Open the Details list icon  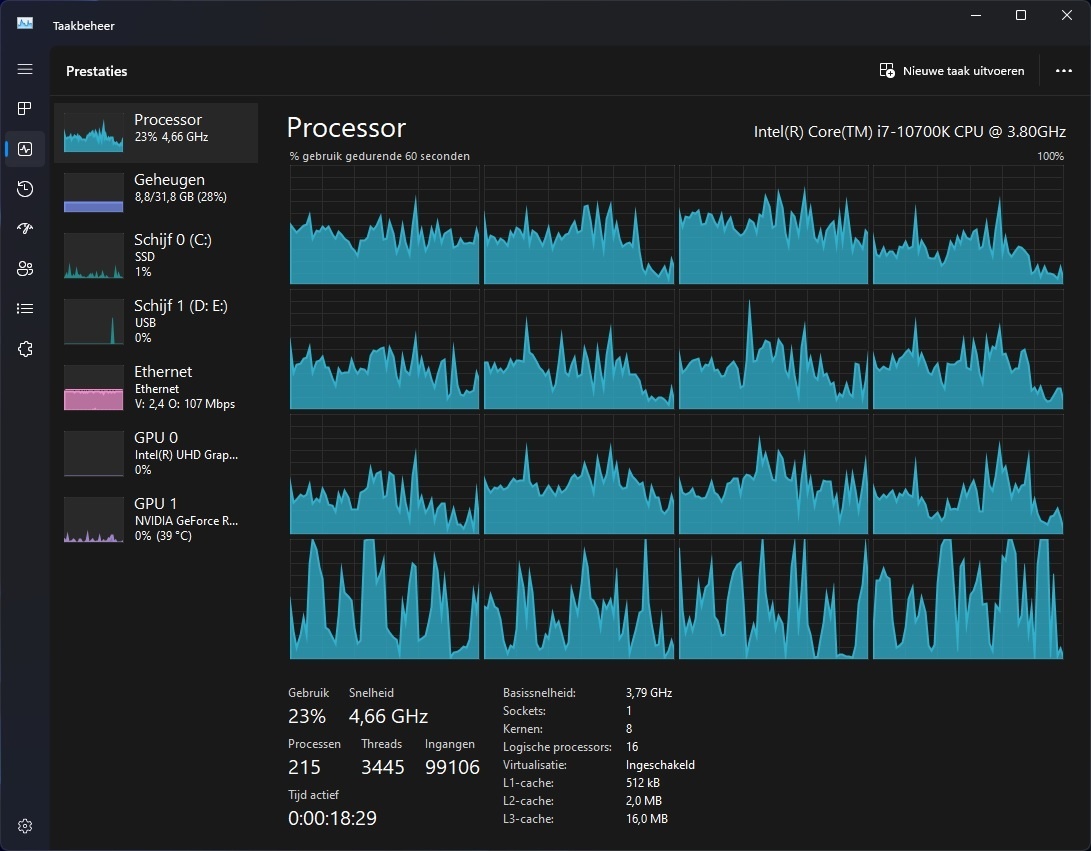25,308
